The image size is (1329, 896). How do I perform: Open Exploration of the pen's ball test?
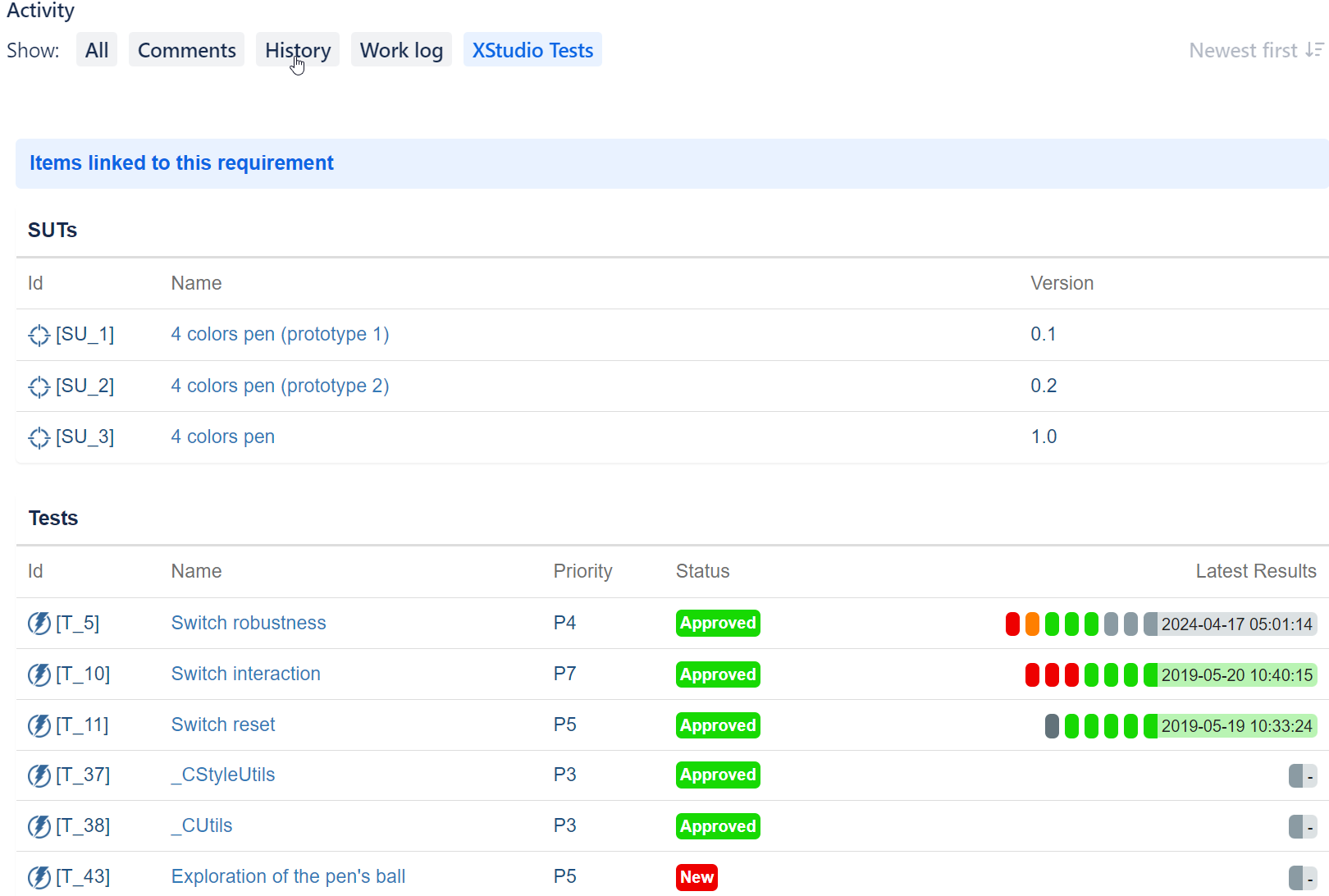288,876
